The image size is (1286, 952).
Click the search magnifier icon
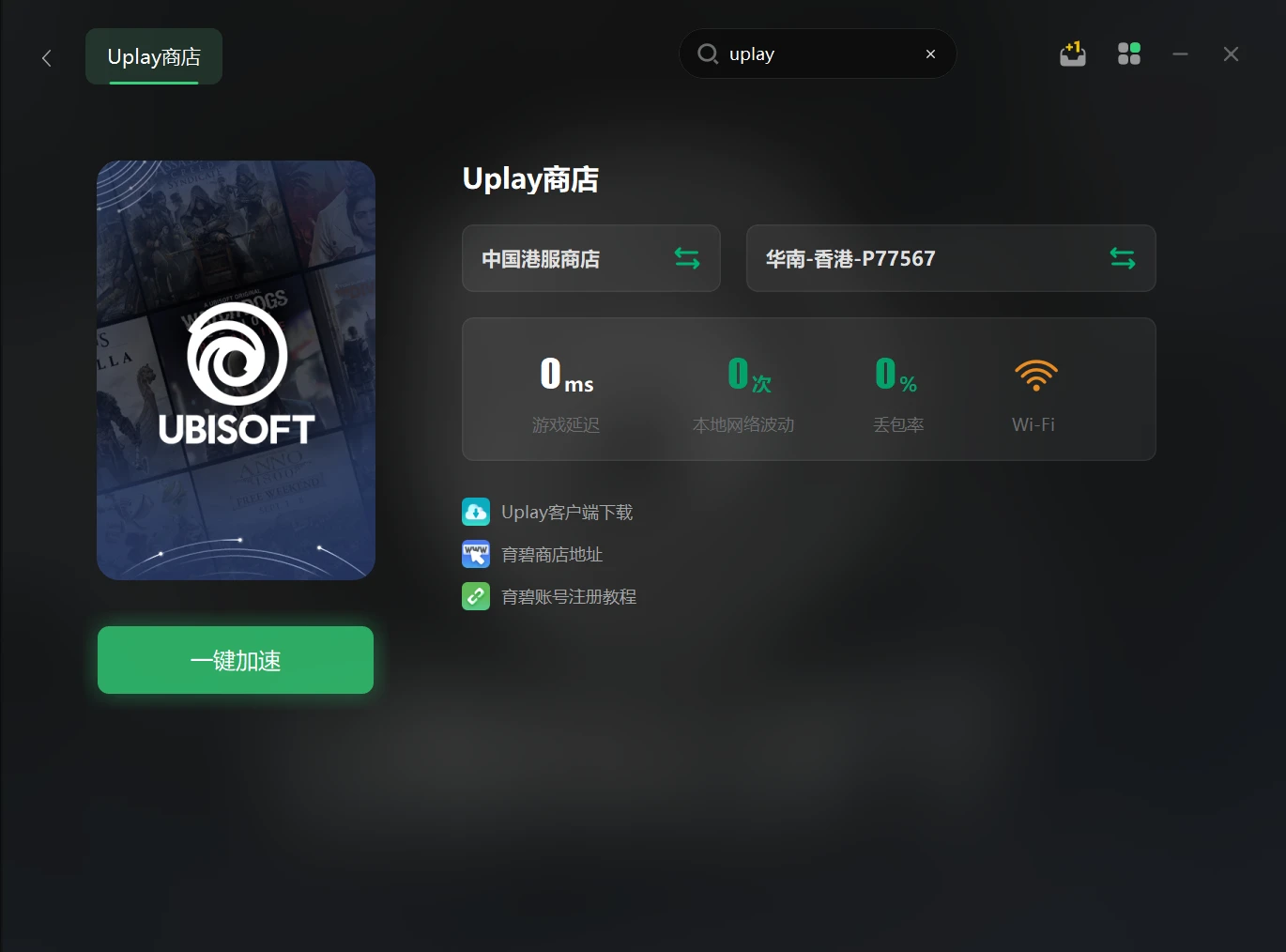(708, 54)
